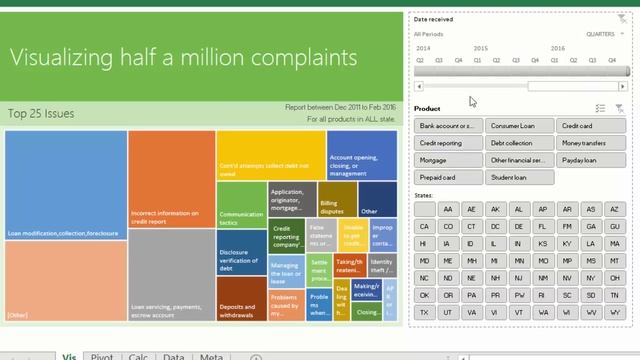Click Billing disputes treemap tile
This screenshot has width=640, height=360.
click(338, 199)
